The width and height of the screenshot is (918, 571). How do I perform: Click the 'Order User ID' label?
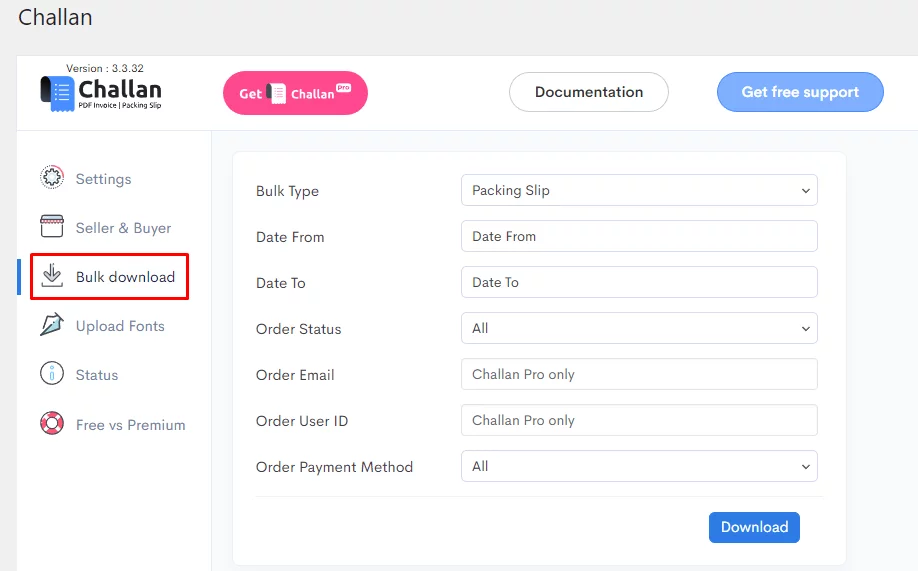pyautogui.click(x=302, y=421)
